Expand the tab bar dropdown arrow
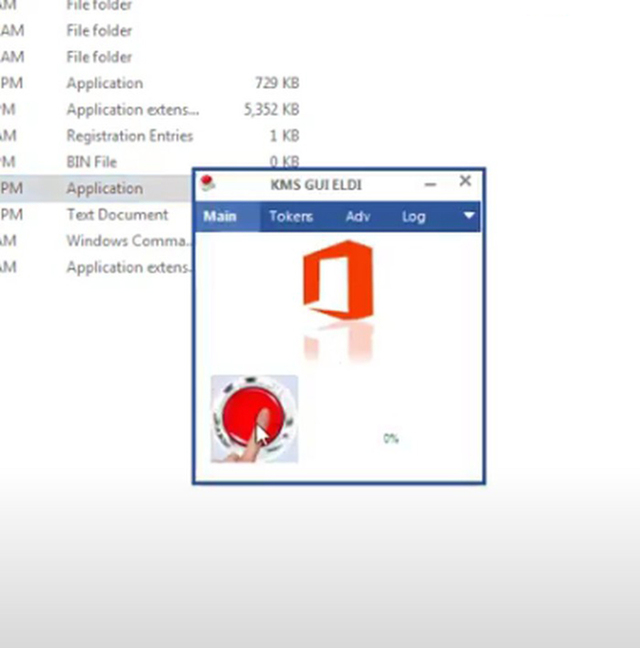Viewport: 640px width, 648px height. coord(469,215)
